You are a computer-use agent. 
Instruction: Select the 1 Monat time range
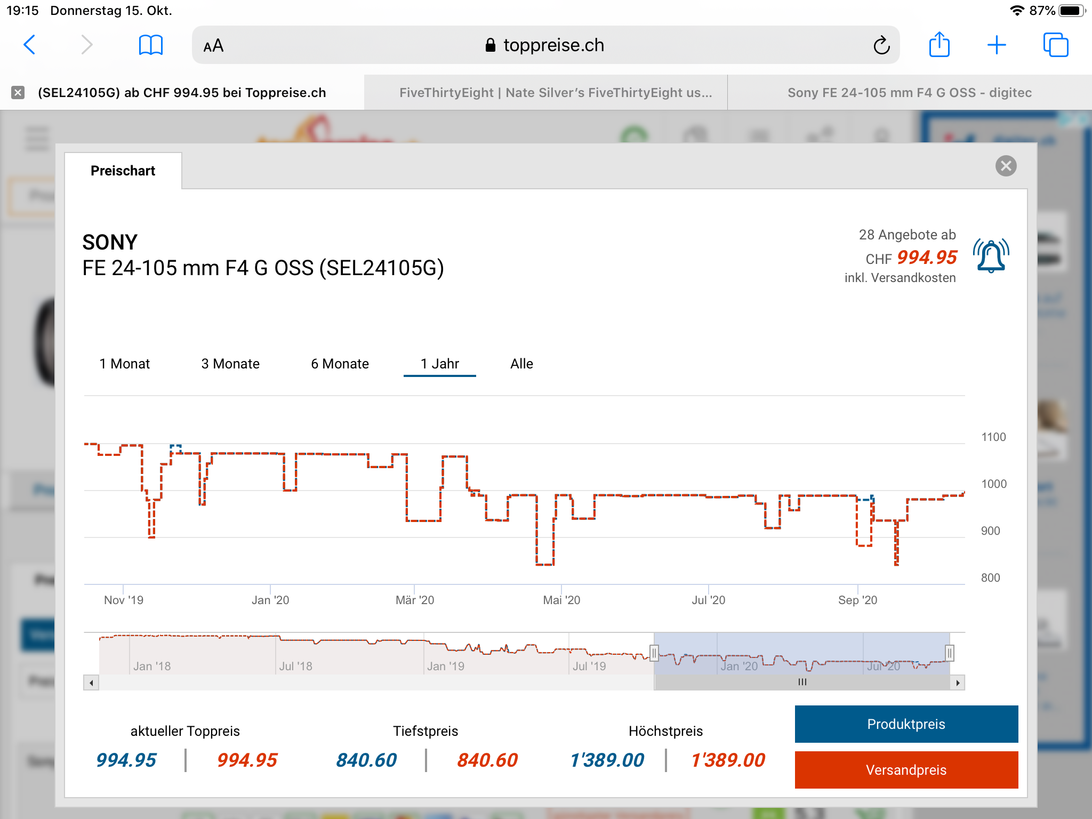pyautogui.click(x=124, y=364)
